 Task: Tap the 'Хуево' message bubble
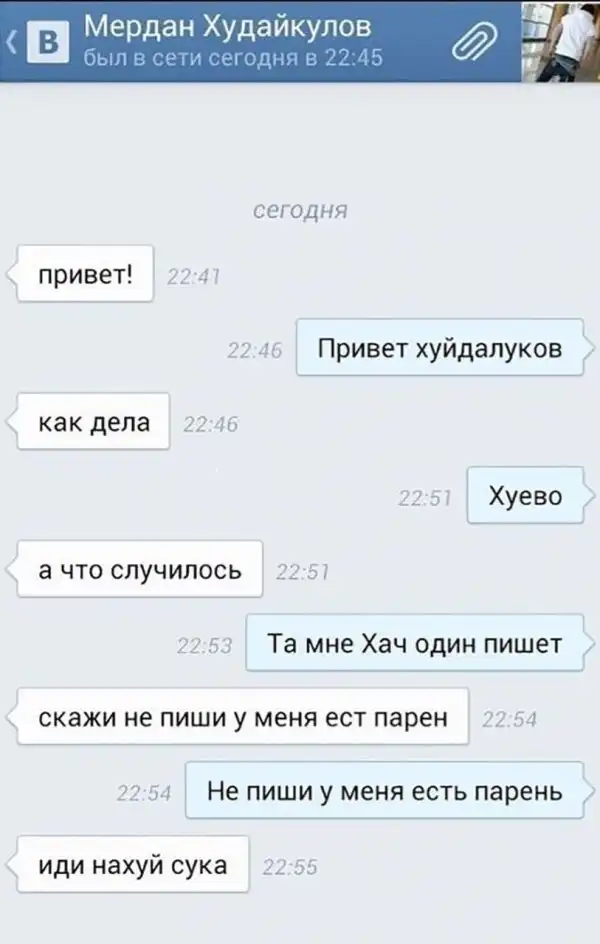point(525,495)
